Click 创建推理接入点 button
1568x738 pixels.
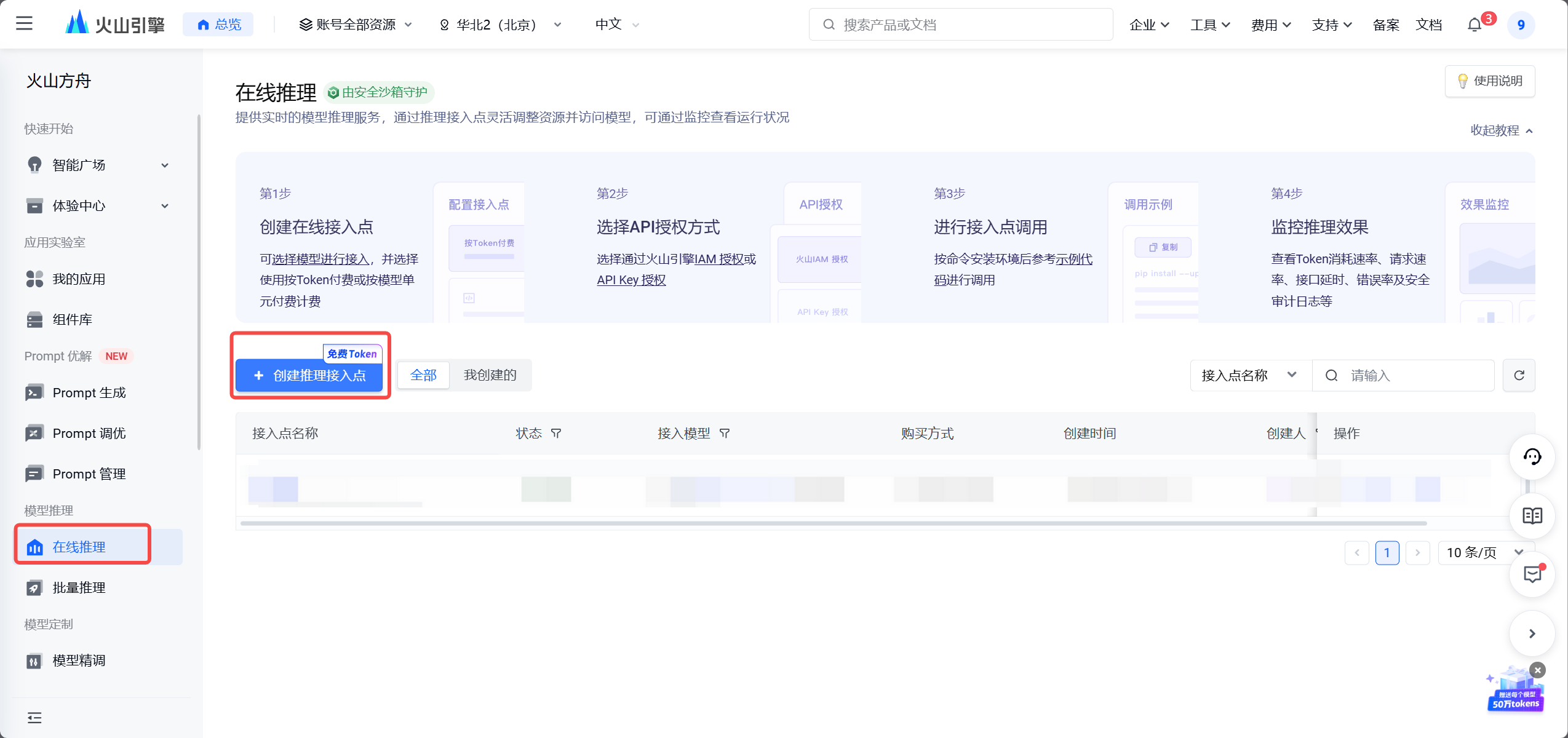pos(309,375)
